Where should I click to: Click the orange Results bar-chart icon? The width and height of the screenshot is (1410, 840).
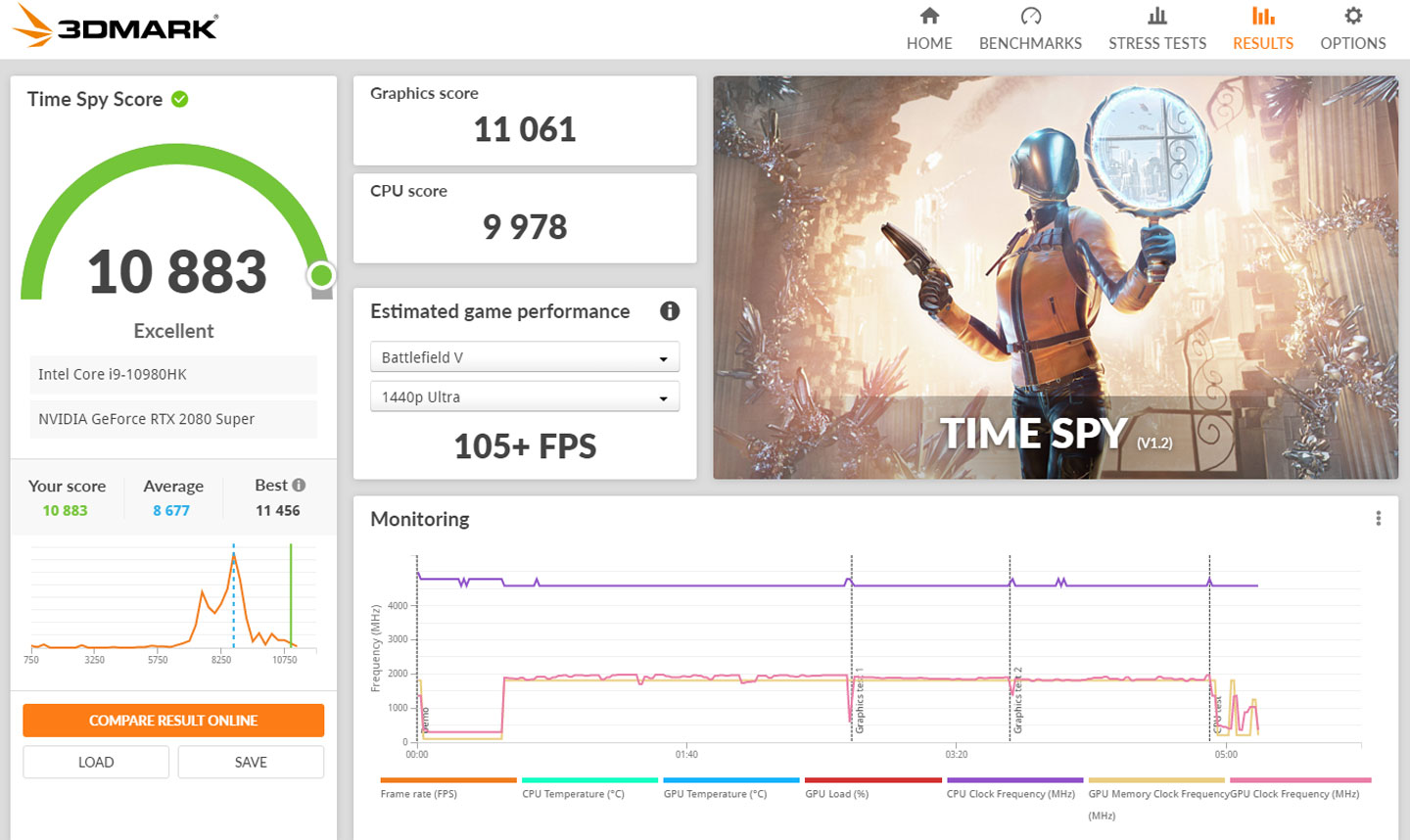(1262, 16)
